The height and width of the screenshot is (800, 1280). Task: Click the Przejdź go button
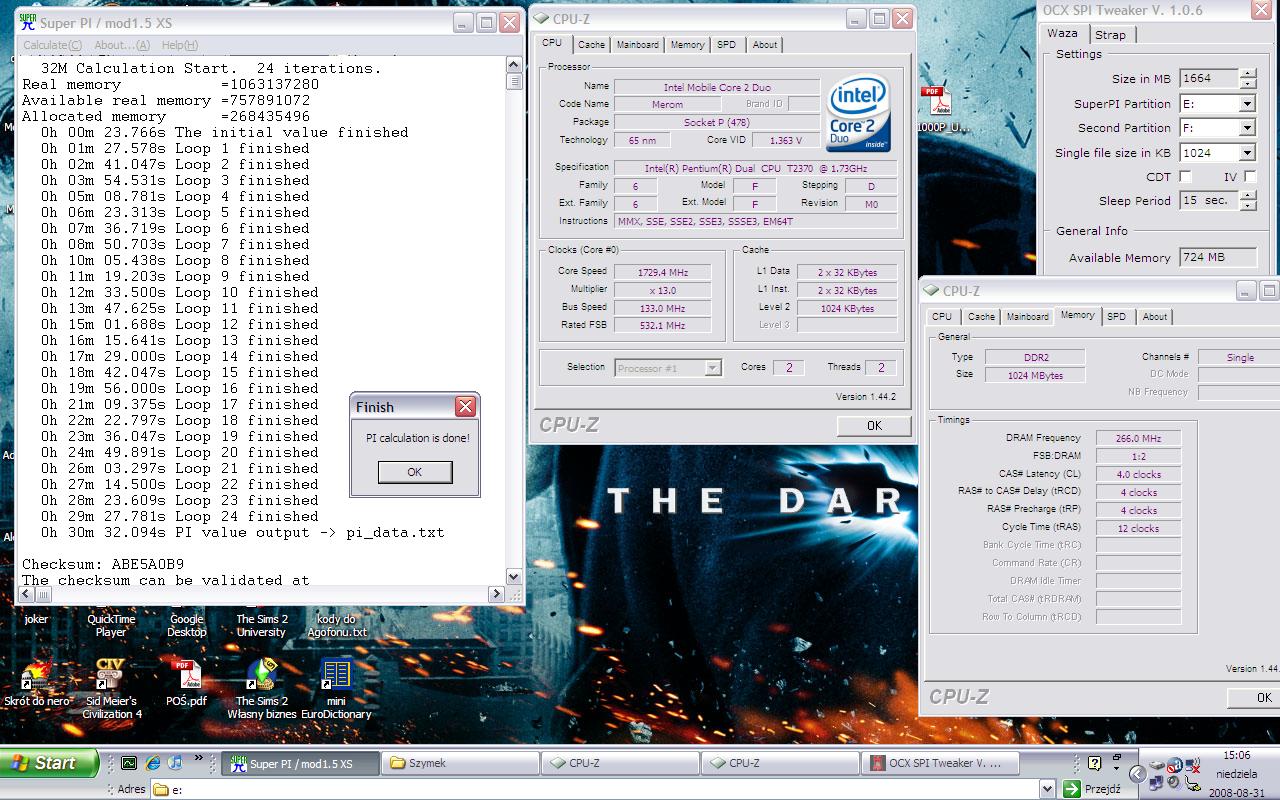(x=1092, y=789)
